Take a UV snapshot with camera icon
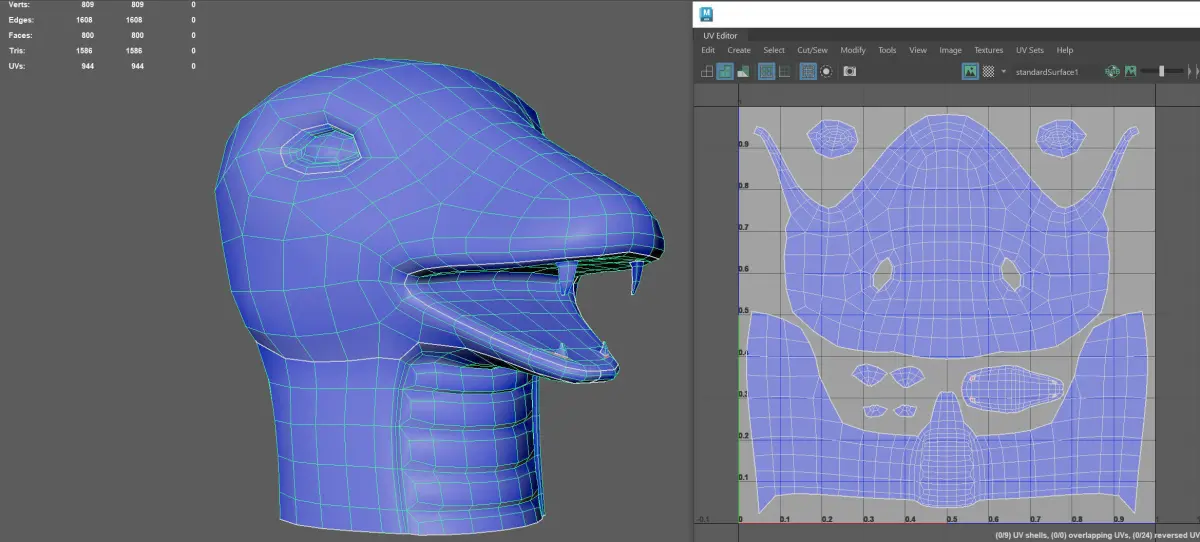1200x542 pixels. click(850, 72)
